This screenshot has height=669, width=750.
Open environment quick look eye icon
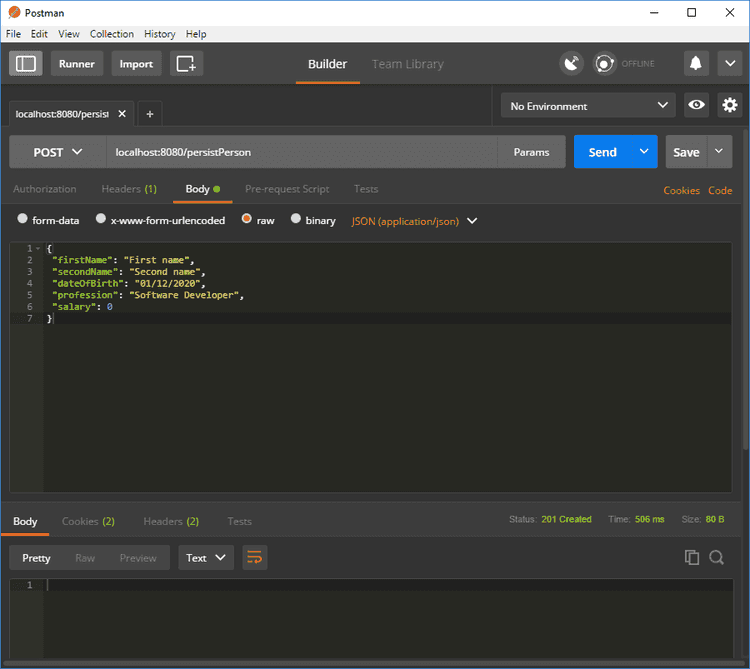click(696, 105)
